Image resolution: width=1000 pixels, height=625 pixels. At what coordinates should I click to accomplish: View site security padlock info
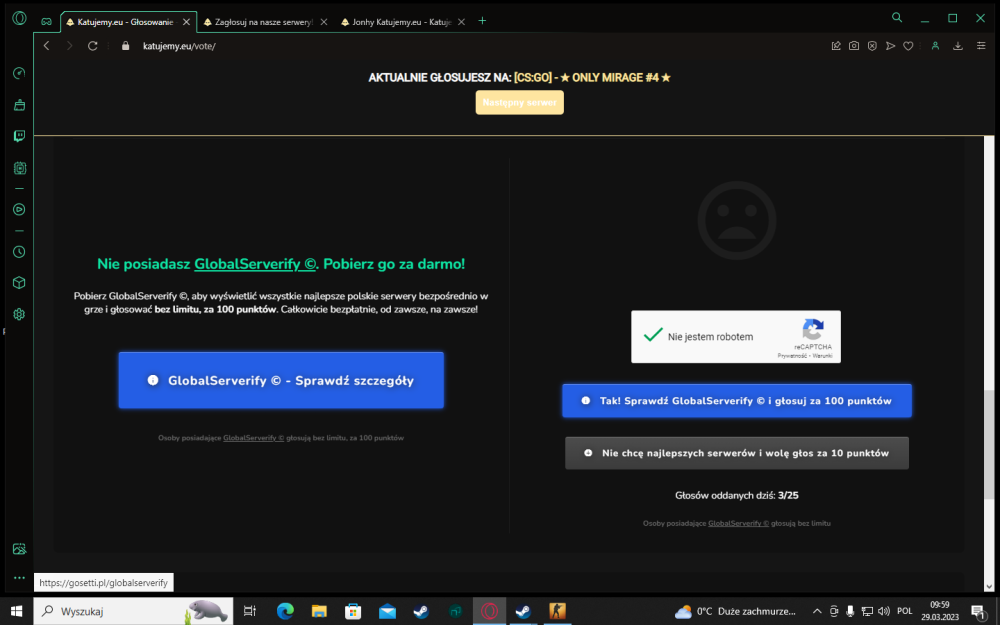[x=126, y=46]
